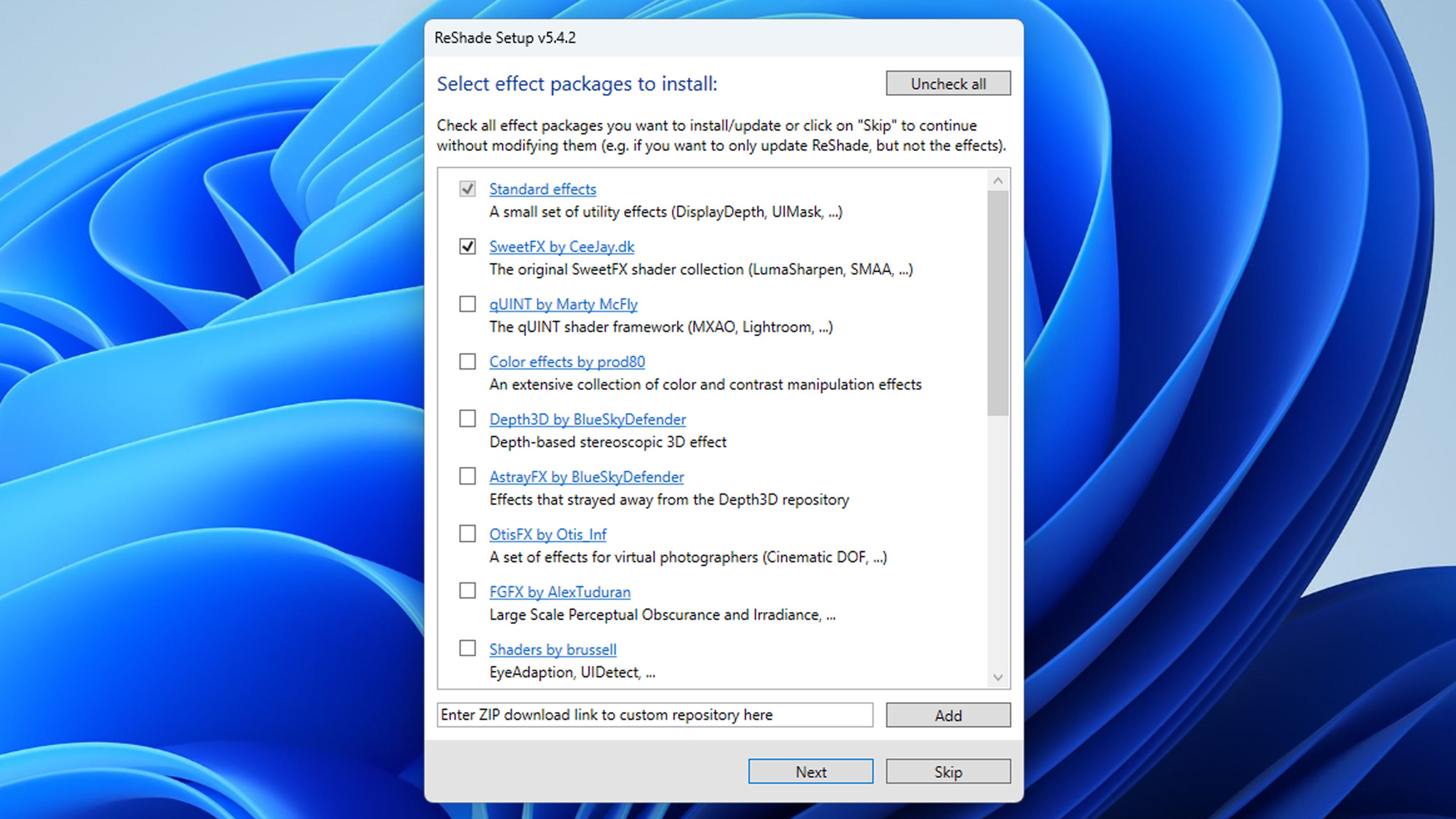Screen dimensions: 1456x819
Task: Click the 'Effects that strayed away' description
Action: coord(669,500)
